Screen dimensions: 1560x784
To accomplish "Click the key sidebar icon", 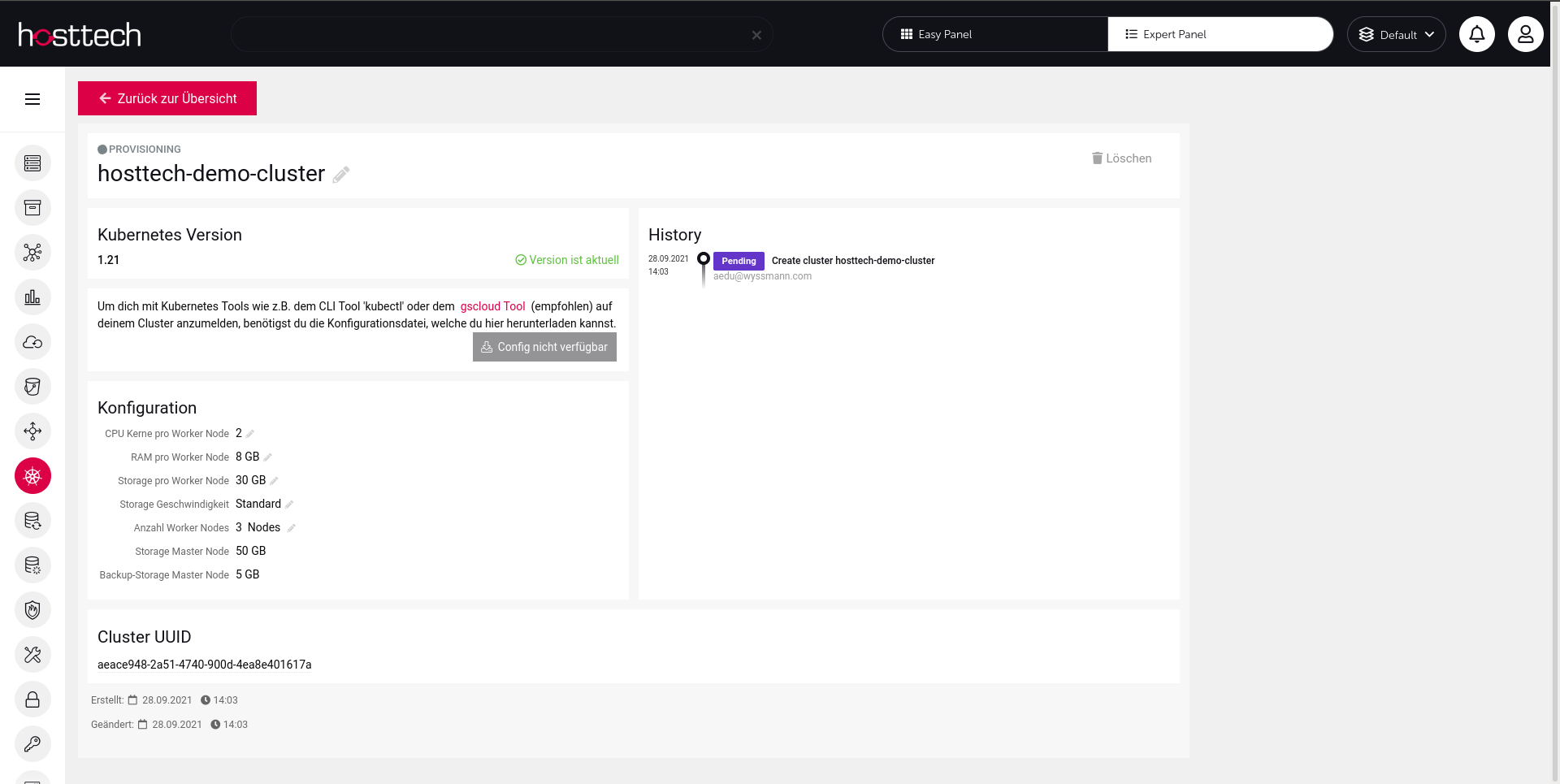I will 32,744.
